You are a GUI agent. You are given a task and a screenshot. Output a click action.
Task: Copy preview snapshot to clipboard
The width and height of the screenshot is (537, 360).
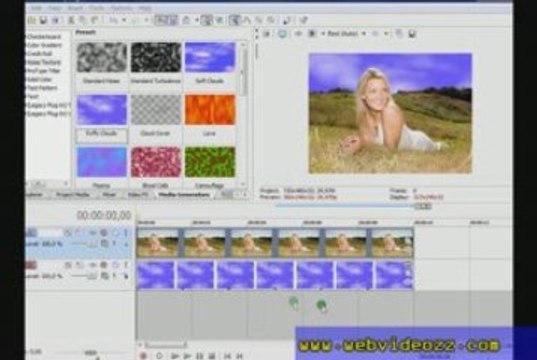pyautogui.click(x=399, y=34)
